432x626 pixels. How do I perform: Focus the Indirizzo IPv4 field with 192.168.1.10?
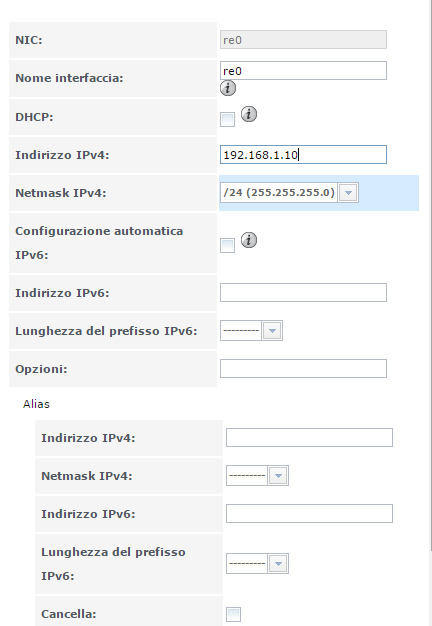(303, 155)
